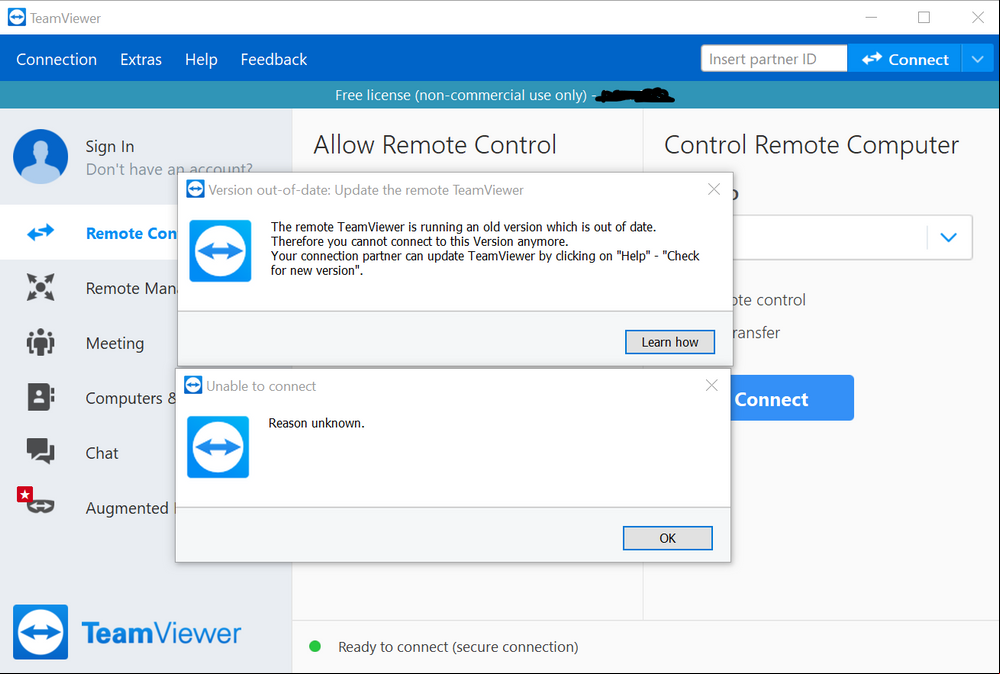
Task: Click TeamViewer logo in Unable to connect dialog
Action: 217,447
